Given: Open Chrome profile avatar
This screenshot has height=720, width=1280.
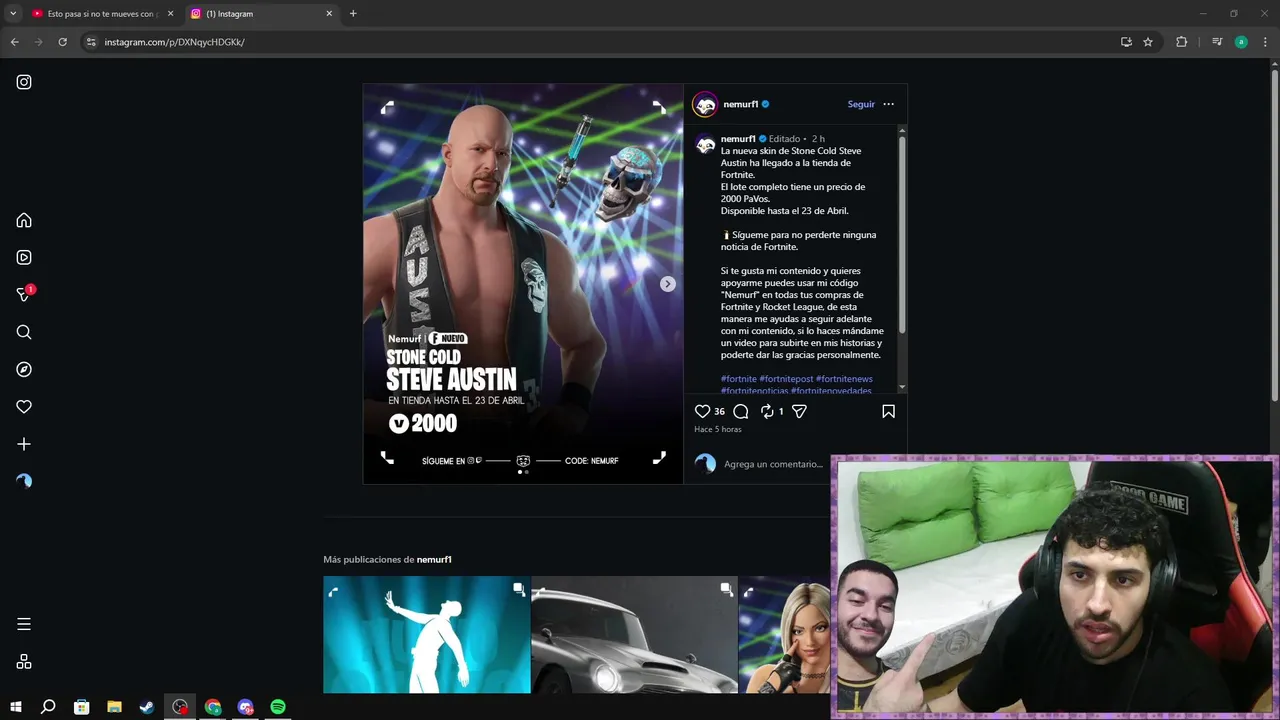Looking at the screenshot, I should click(1241, 42).
